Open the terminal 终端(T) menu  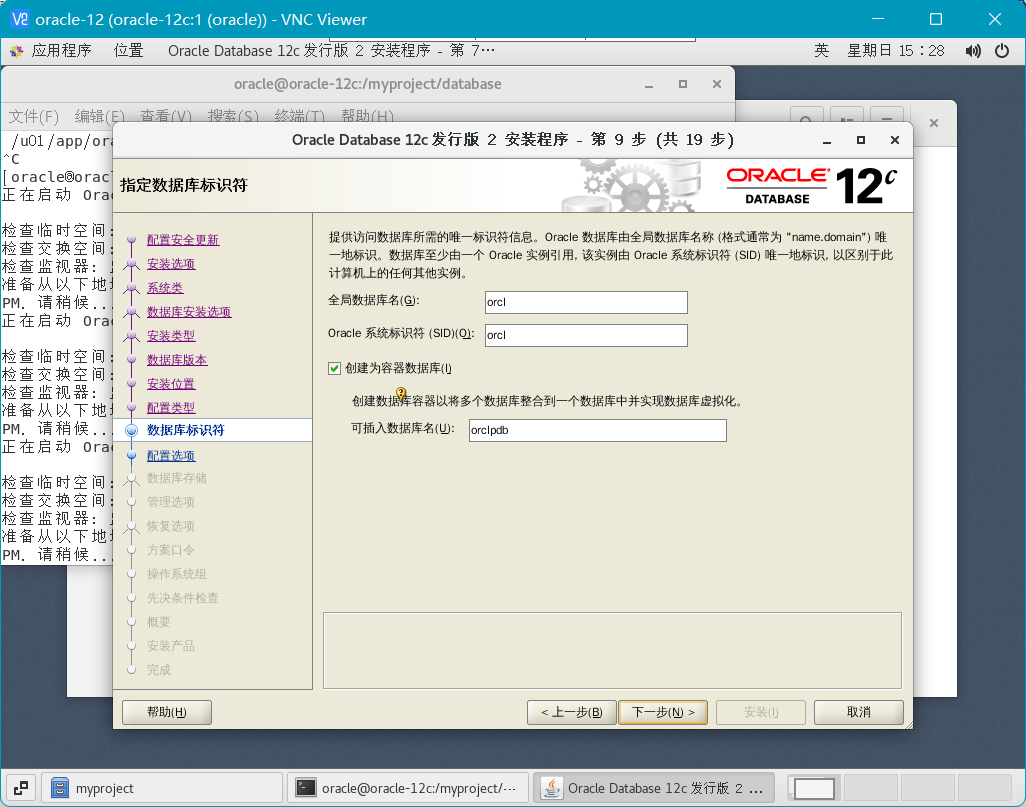tap(300, 116)
